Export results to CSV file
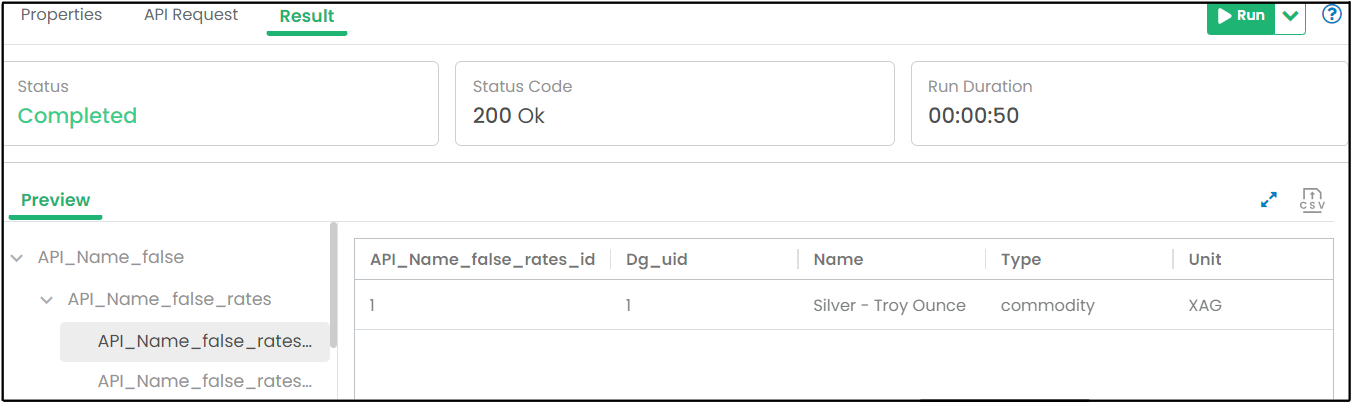The width and height of the screenshot is (1351, 403). pos(1312,200)
